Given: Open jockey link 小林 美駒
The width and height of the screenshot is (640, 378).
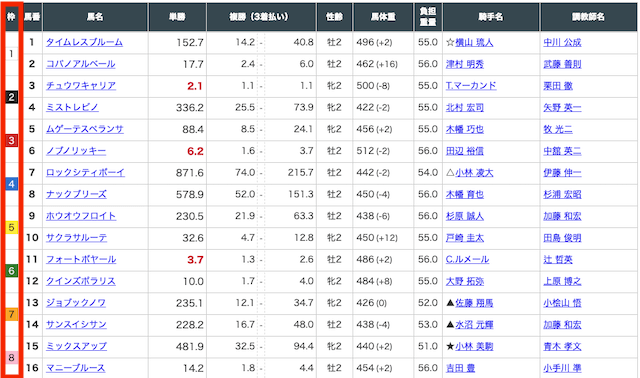Looking at the screenshot, I should tap(474, 346).
